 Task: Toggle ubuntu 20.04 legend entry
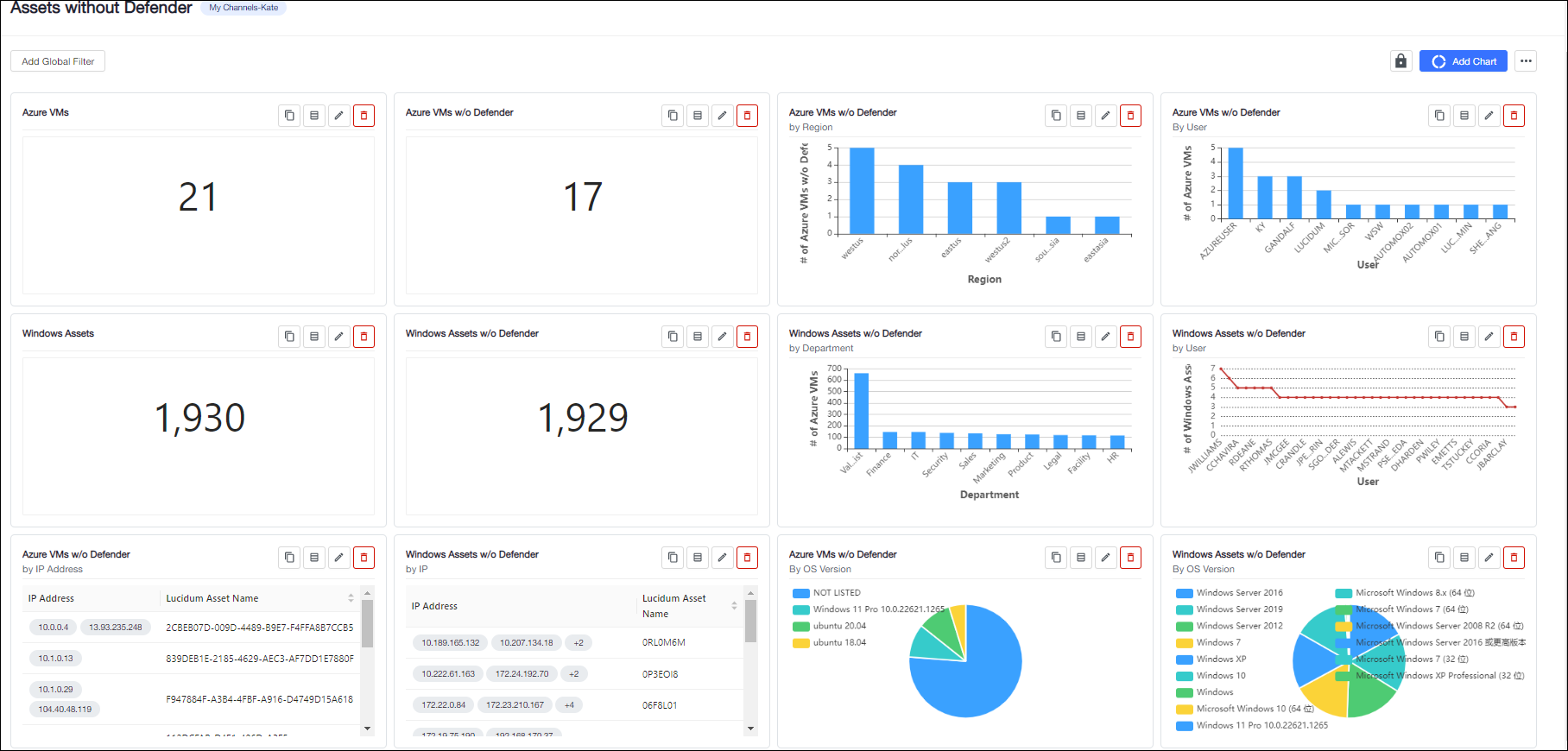829,626
